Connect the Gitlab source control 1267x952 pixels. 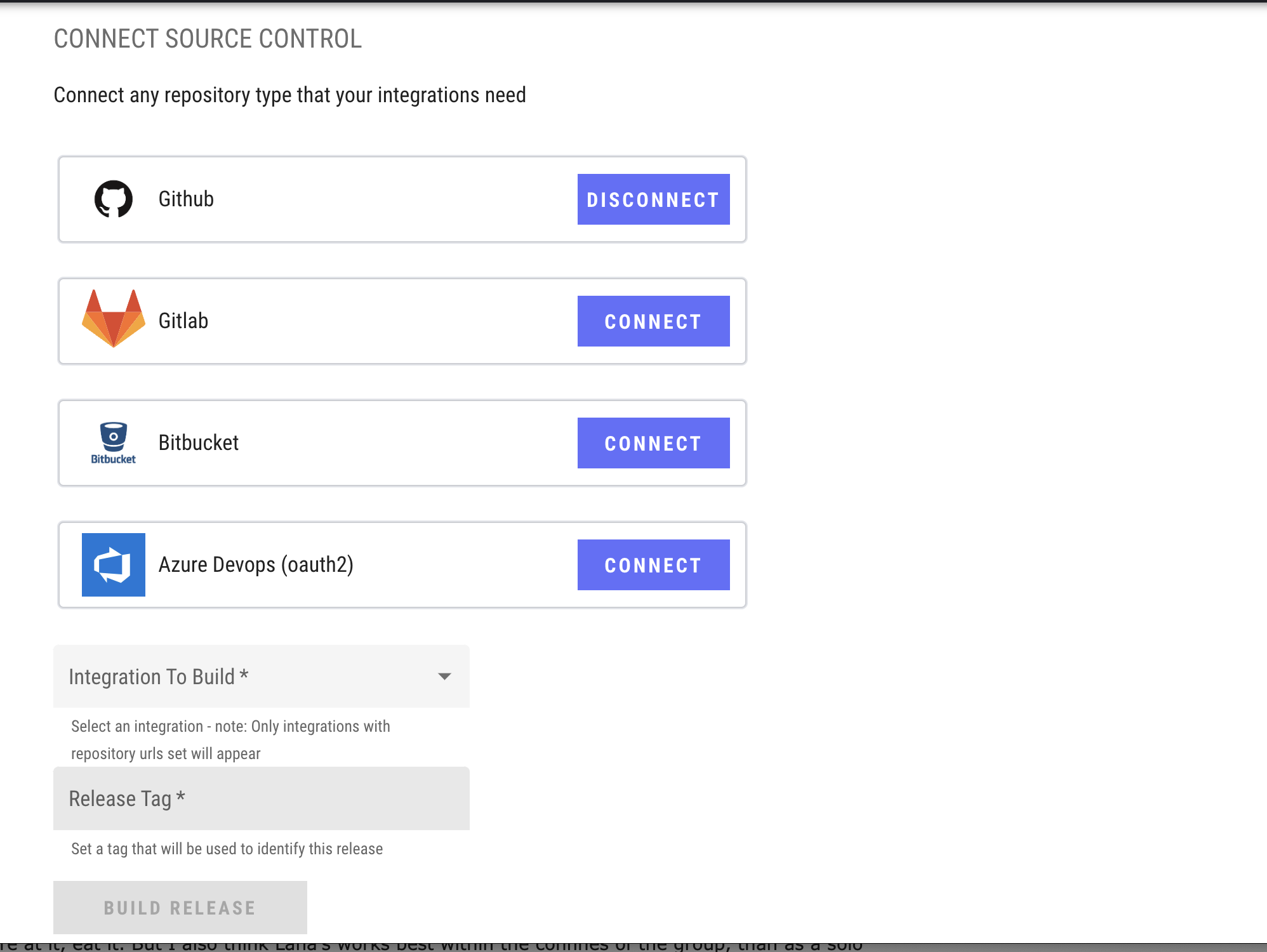coord(653,321)
